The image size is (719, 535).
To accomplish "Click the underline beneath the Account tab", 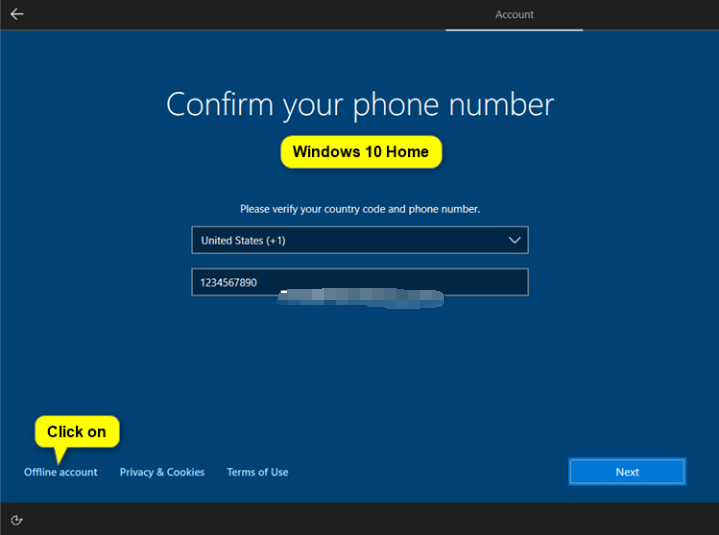I will (514, 29).
